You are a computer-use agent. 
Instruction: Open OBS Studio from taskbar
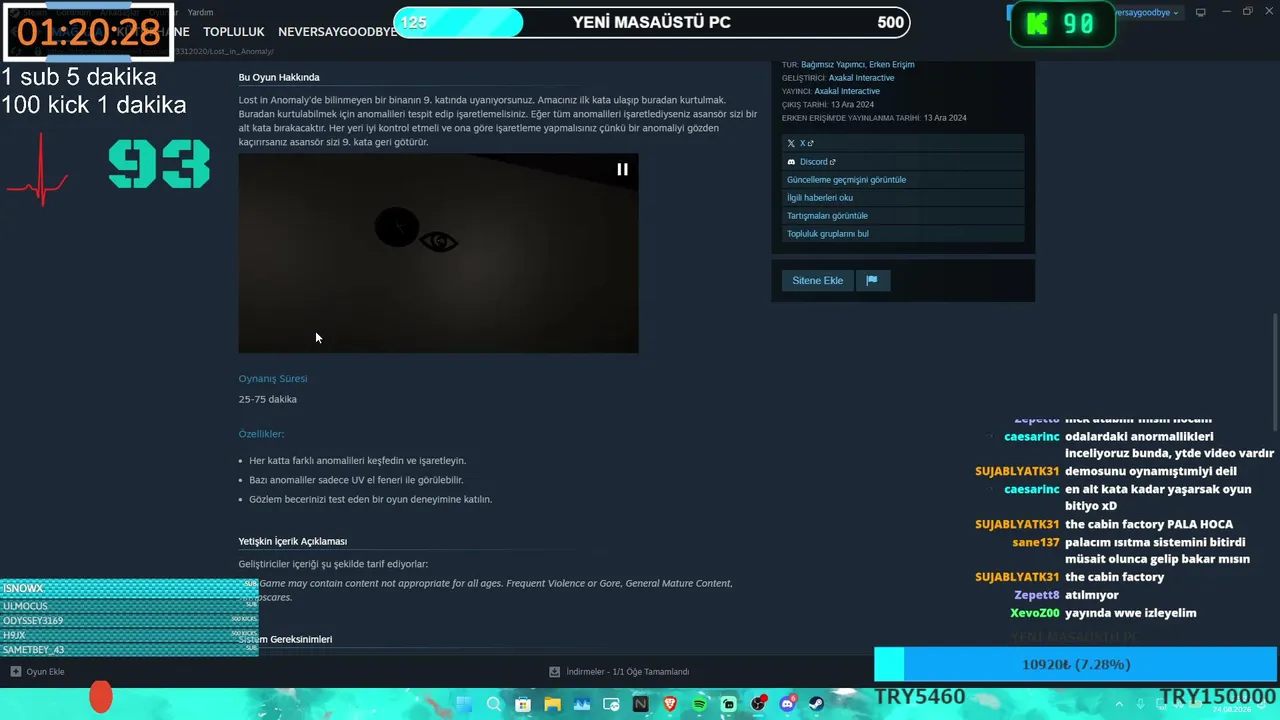758,704
